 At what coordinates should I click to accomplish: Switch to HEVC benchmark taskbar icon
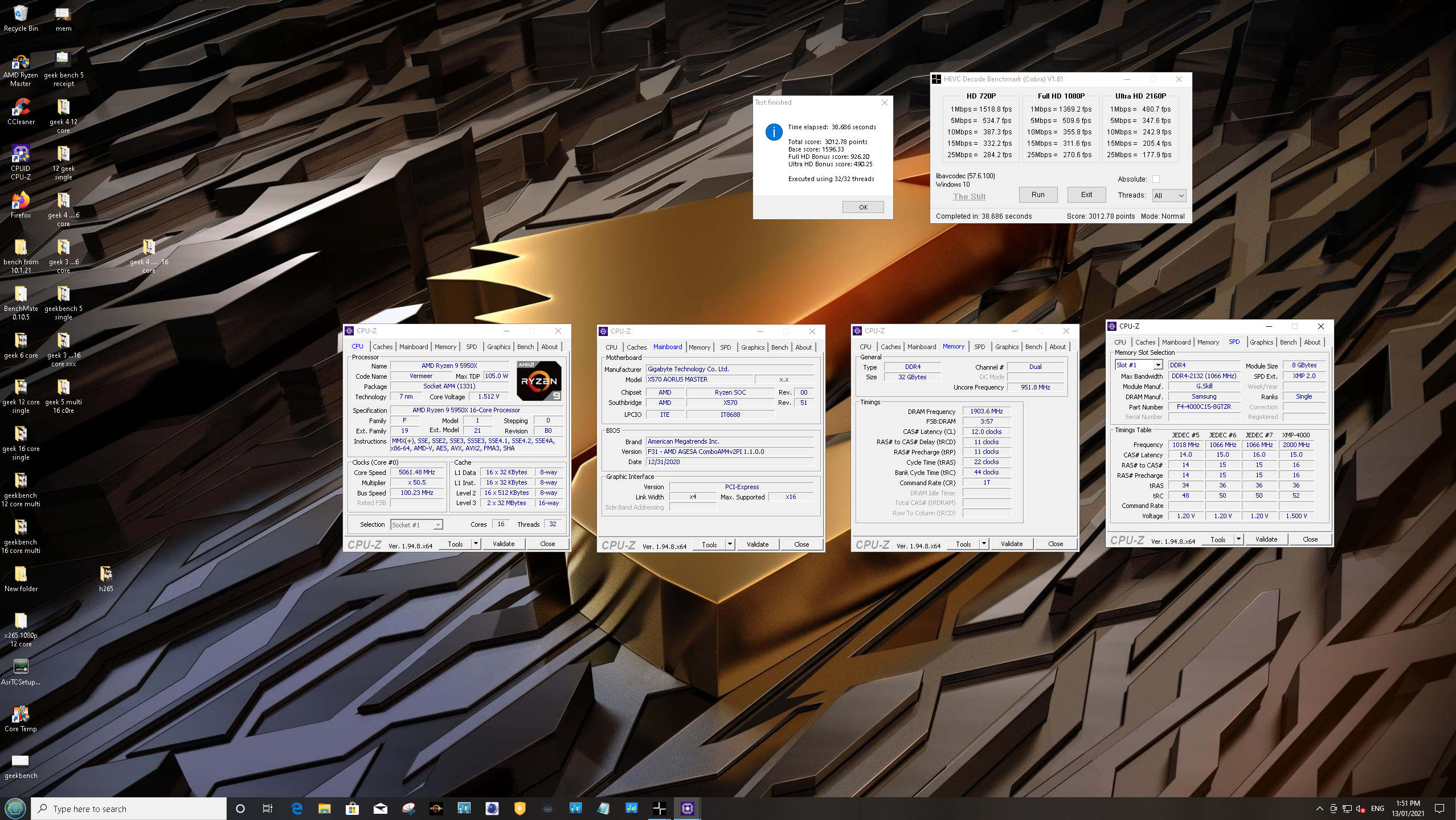[660, 809]
